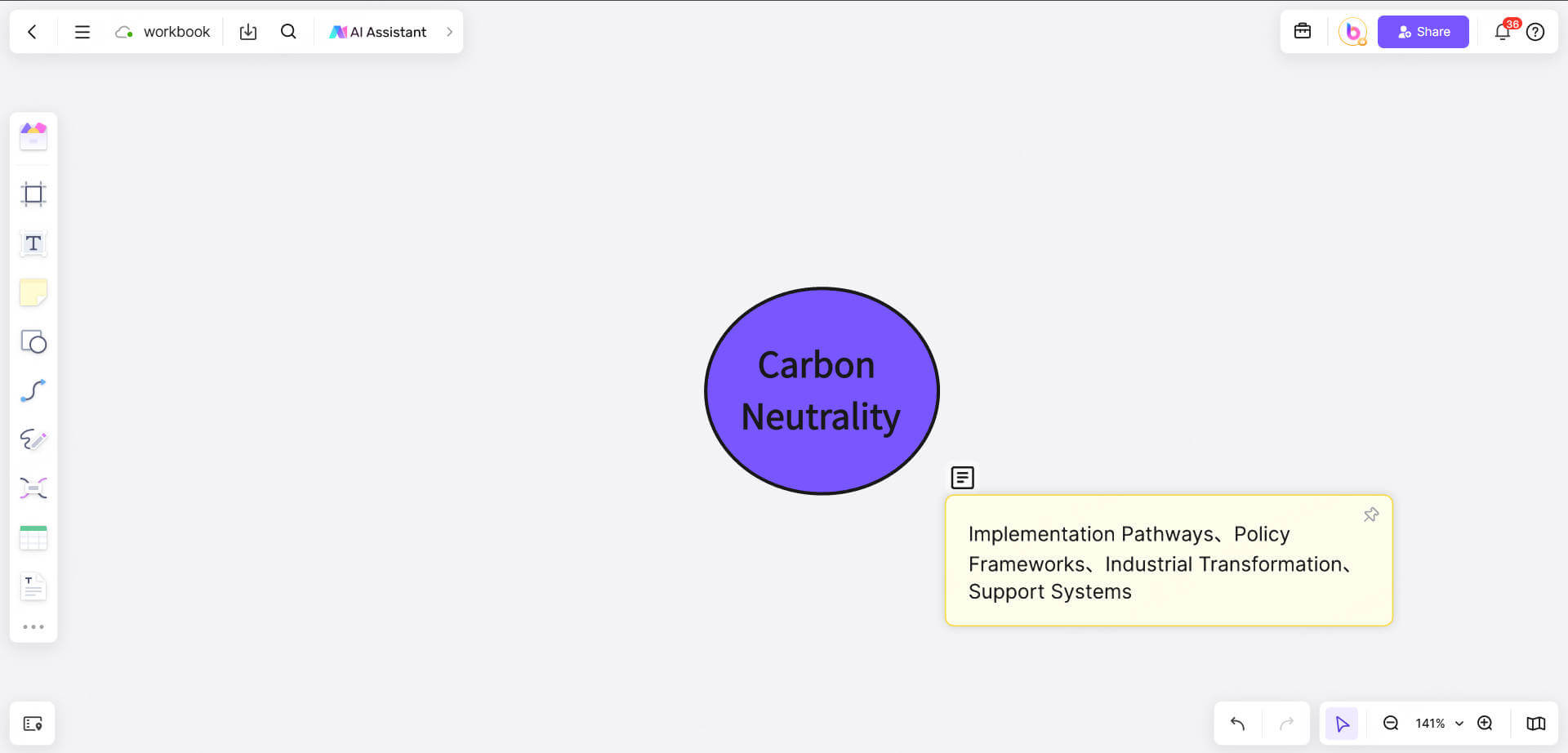Activate the select cursor tool
Viewport: 1568px width, 753px height.
coord(1342,724)
